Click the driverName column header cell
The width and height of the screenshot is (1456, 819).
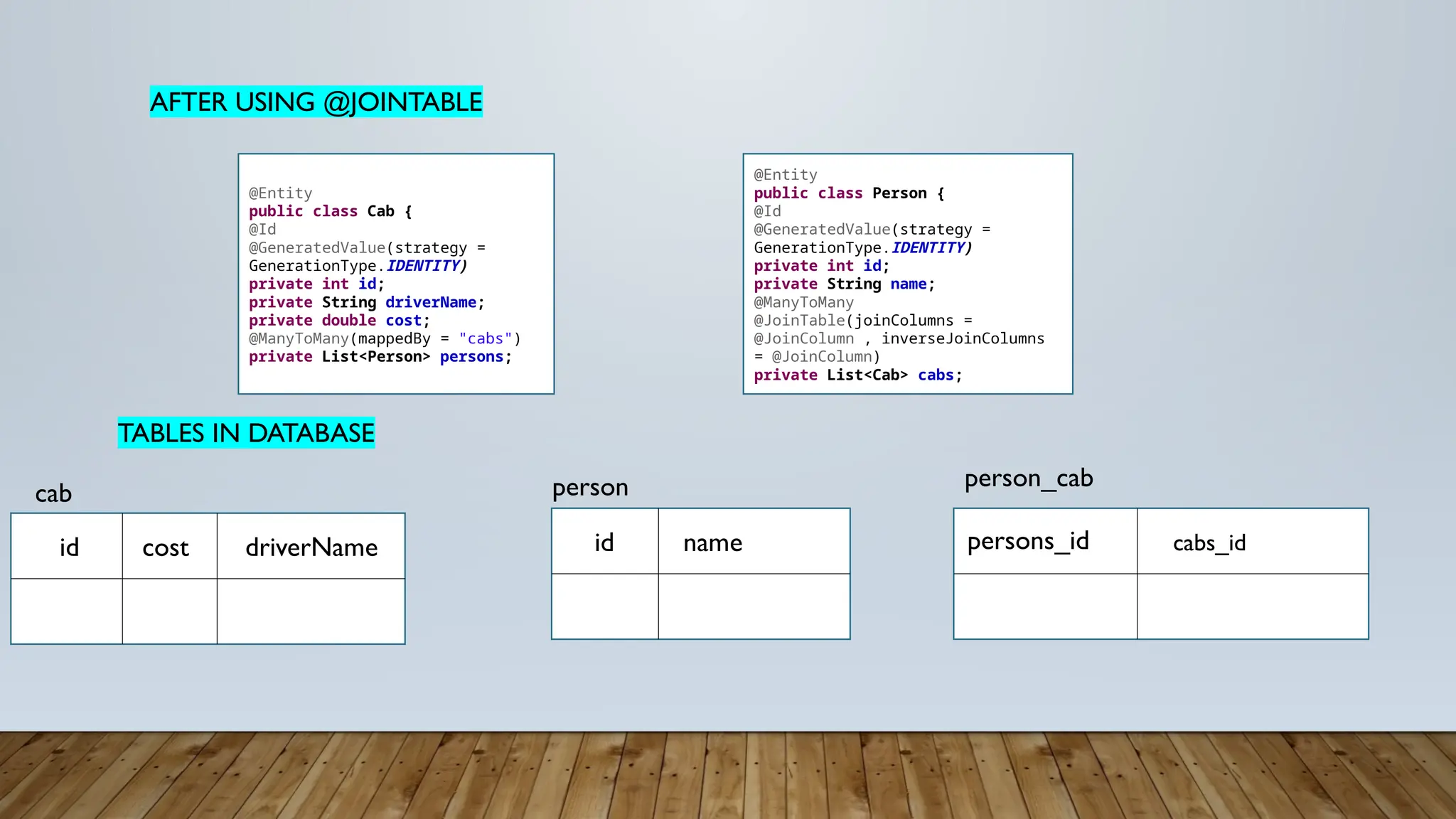311,547
